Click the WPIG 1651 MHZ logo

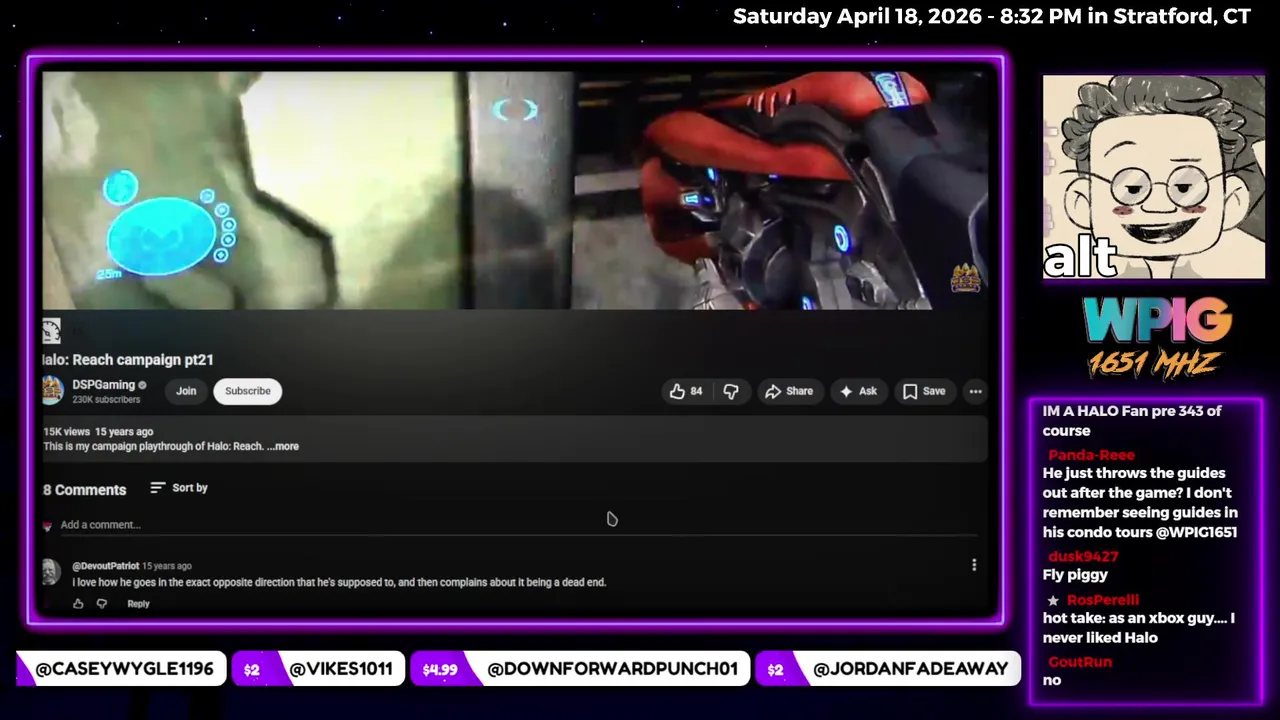click(1155, 338)
